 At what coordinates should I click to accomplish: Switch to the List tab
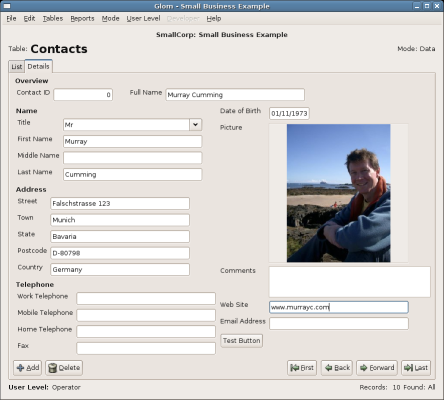(17, 67)
